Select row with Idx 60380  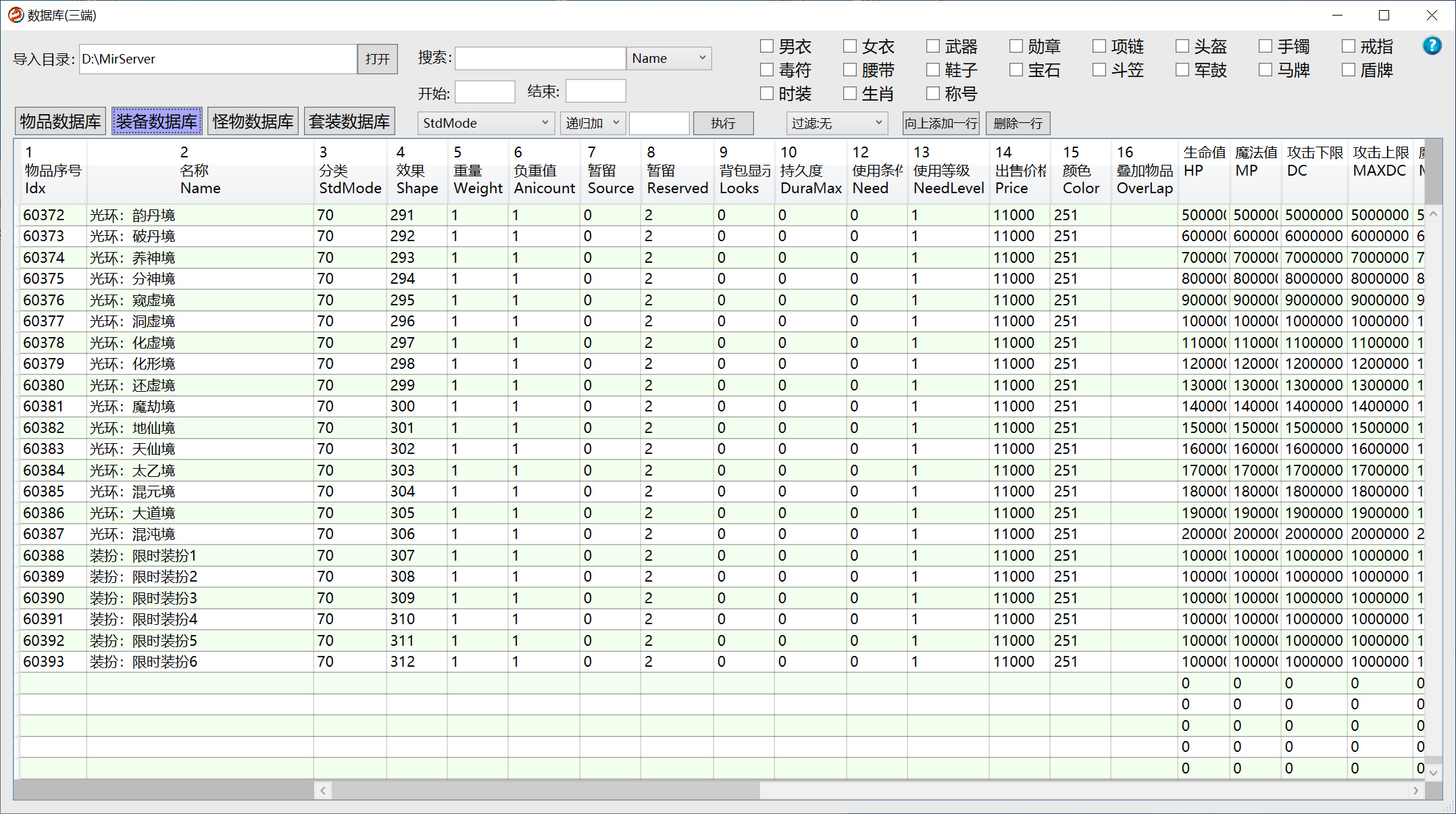click(723, 385)
